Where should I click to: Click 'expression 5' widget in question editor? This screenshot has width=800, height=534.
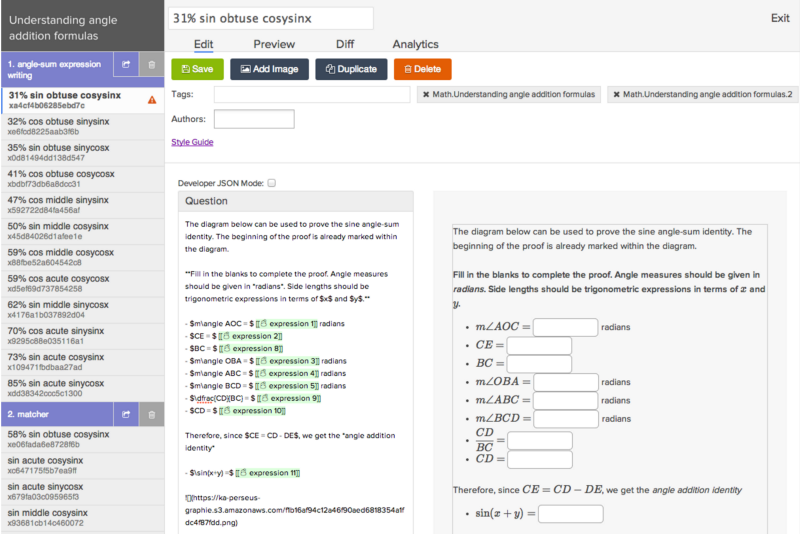click(x=287, y=386)
